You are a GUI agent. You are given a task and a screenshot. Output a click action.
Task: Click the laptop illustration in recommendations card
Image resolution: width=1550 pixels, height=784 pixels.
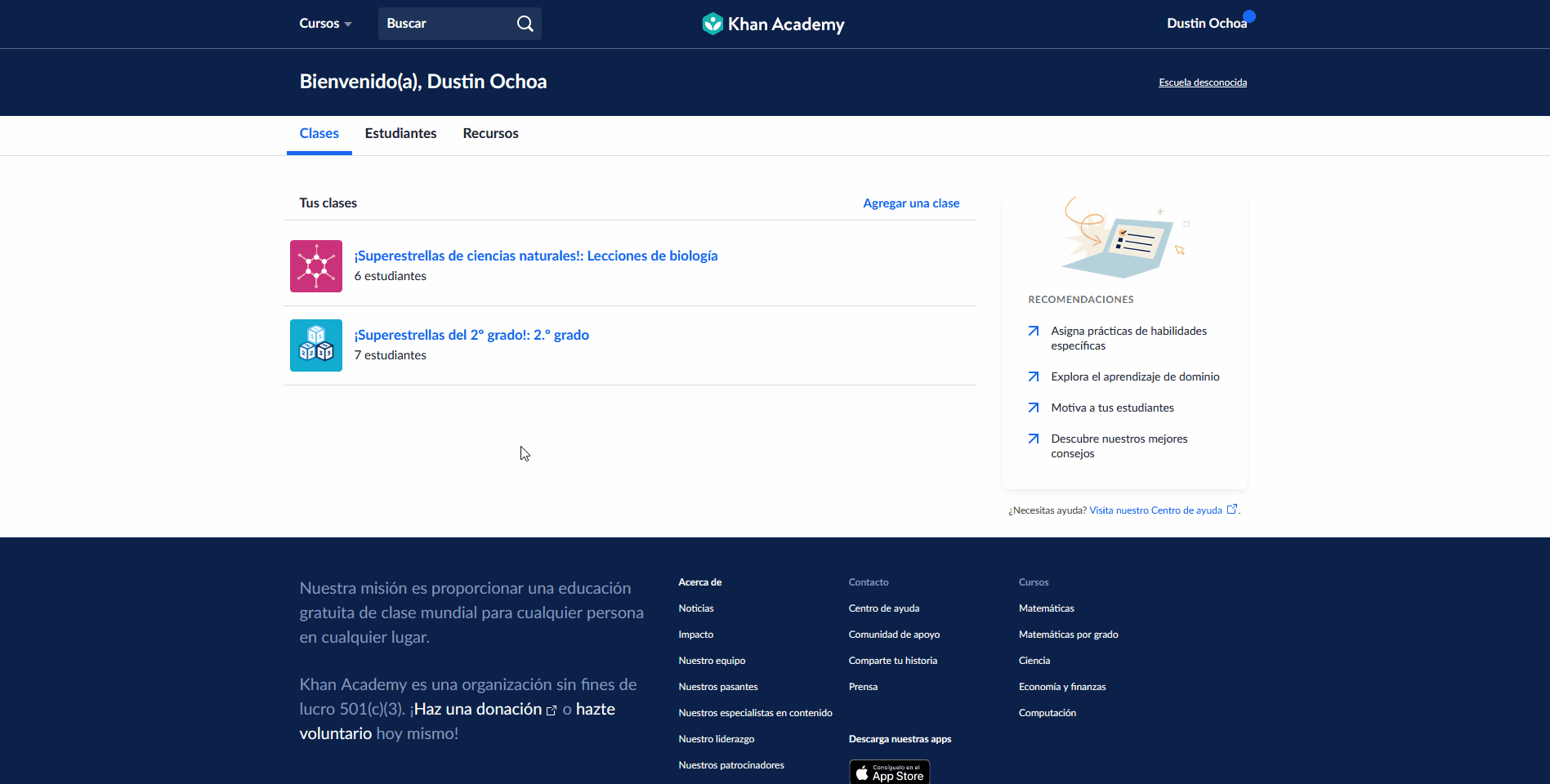(1124, 238)
